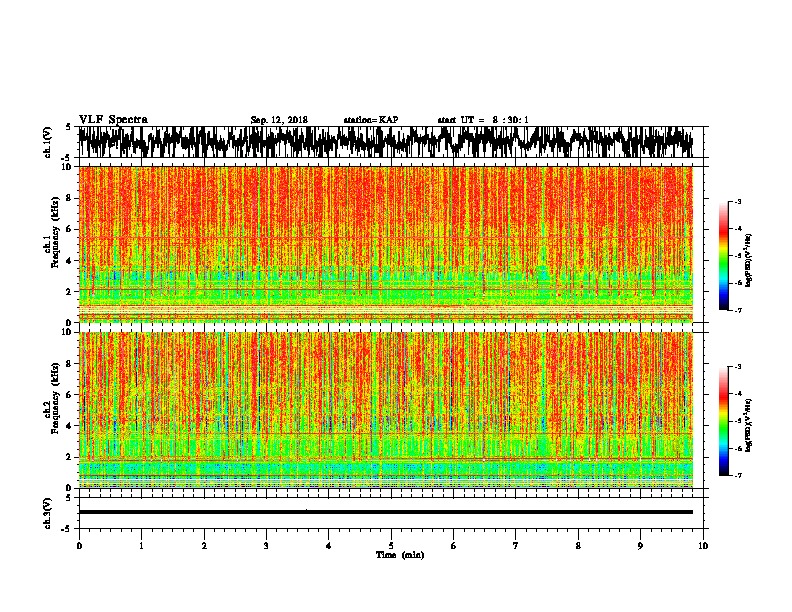Click the "ch.3(V)" axis label
This screenshot has height=612, width=792.
pos(48,513)
